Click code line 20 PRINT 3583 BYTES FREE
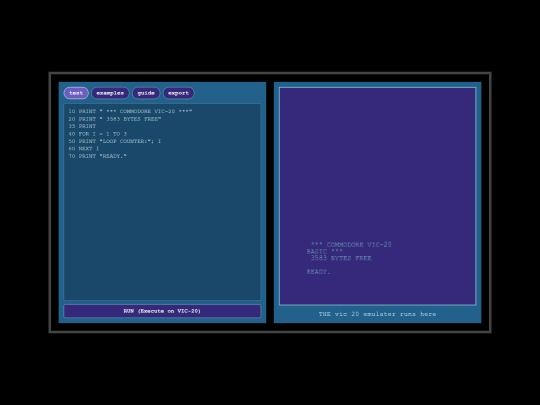 click(115, 119)
